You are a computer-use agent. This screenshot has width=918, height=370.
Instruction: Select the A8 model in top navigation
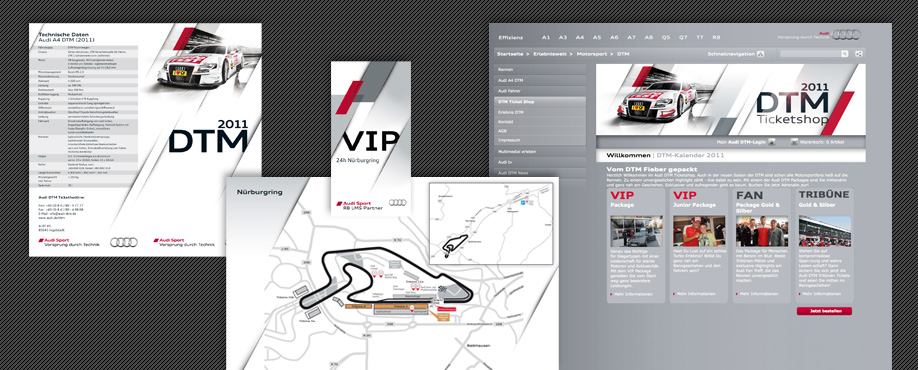pos(649,37)
